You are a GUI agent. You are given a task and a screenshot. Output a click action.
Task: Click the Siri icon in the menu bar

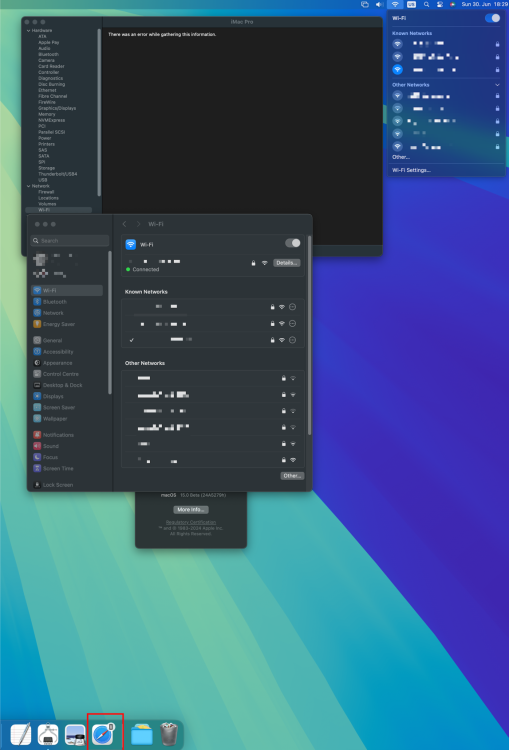point(453,4)
